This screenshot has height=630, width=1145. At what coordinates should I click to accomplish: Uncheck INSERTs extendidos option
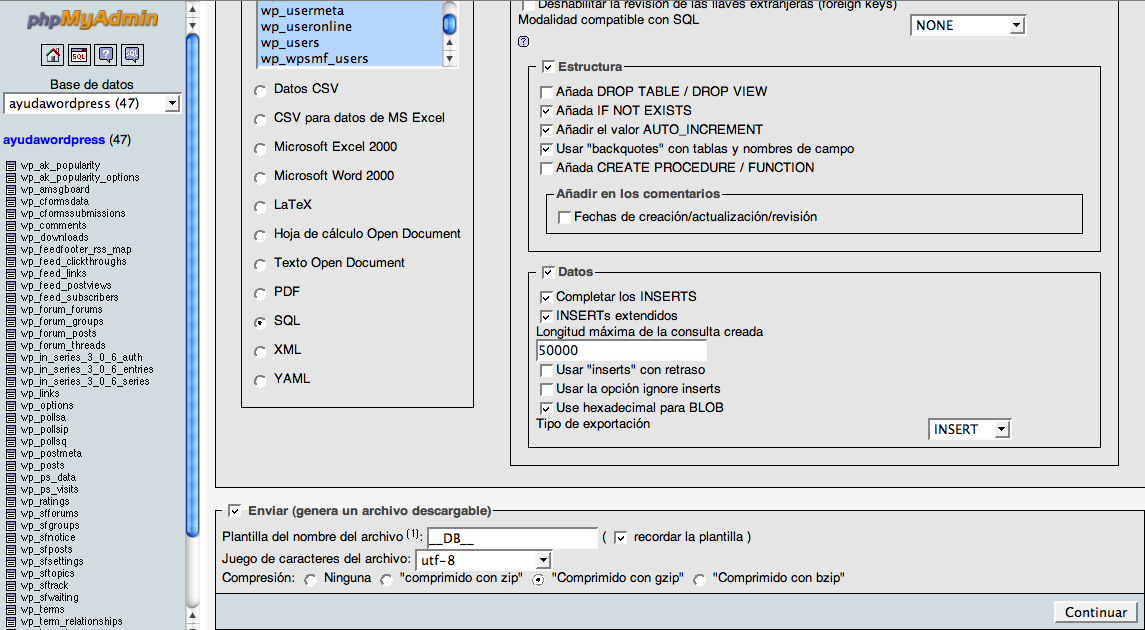tap(546, 316)
